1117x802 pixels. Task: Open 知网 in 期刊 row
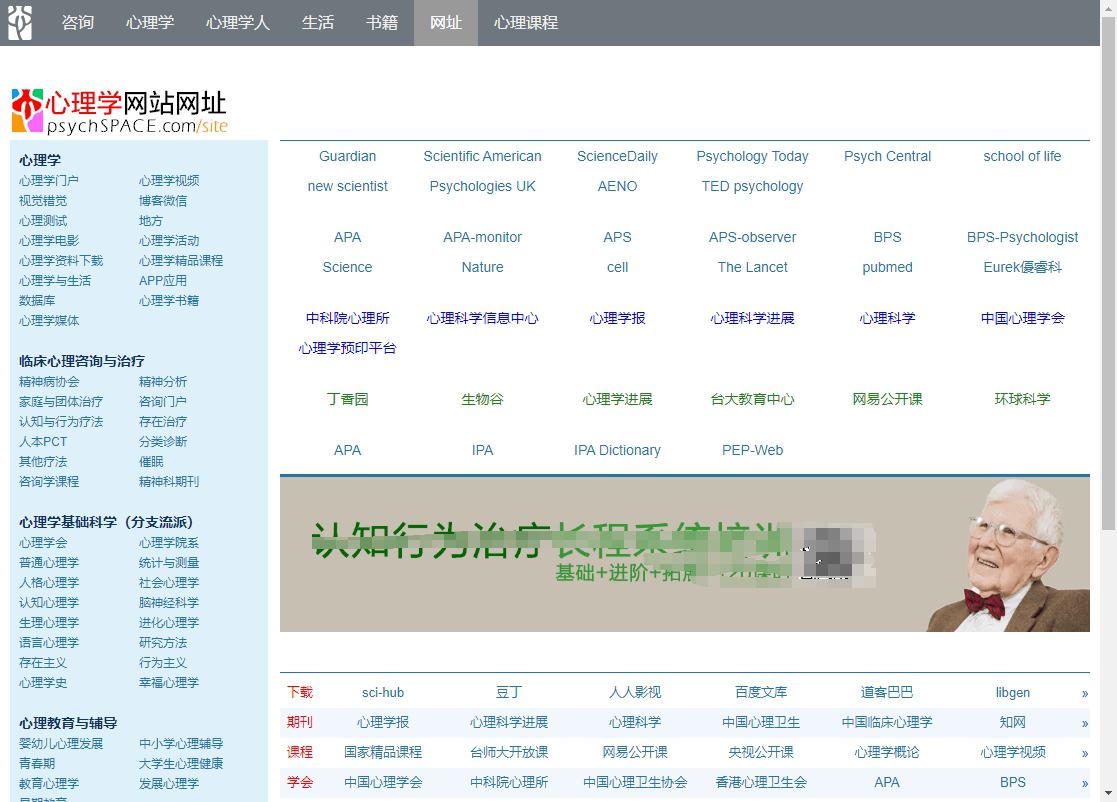[x=1012, y=722]
